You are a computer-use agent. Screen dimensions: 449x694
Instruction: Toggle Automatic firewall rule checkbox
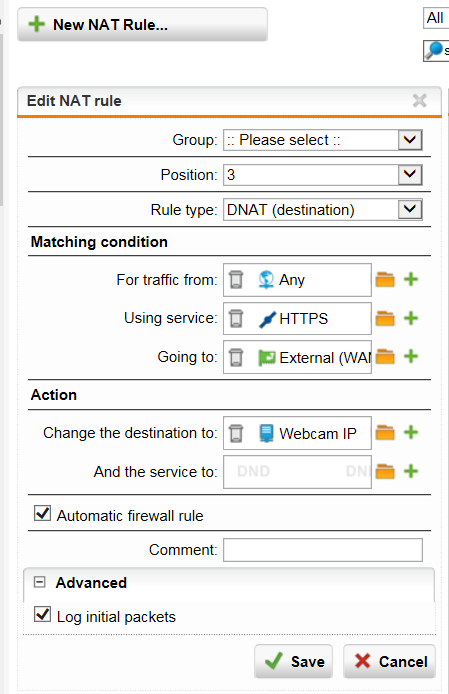(43, 513)
